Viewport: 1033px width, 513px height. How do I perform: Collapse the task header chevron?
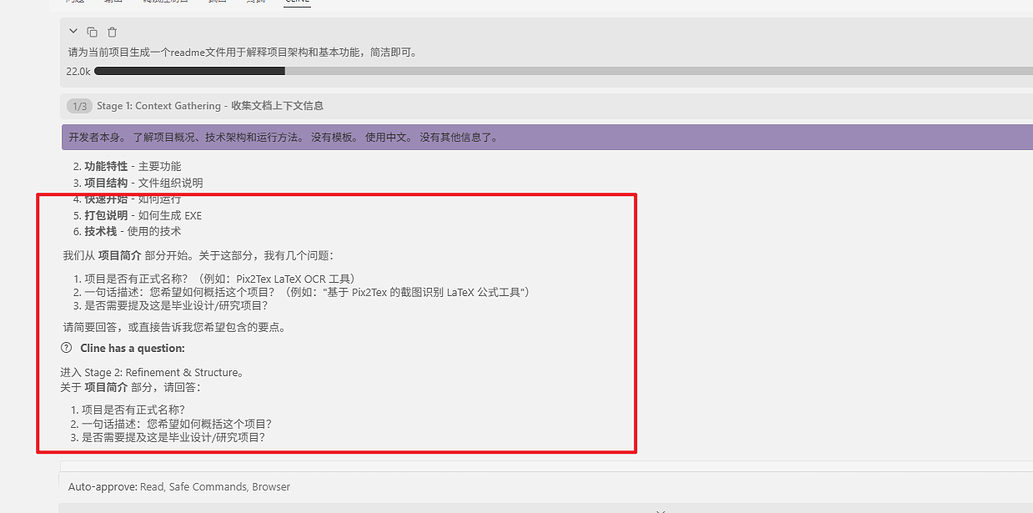click(73, 31)
